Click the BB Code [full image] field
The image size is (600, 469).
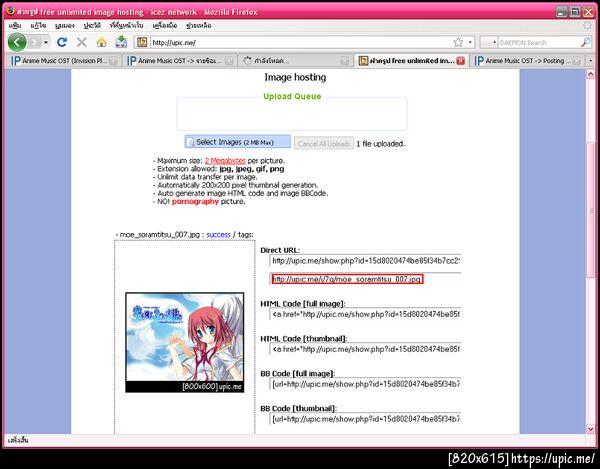[365, 384]
